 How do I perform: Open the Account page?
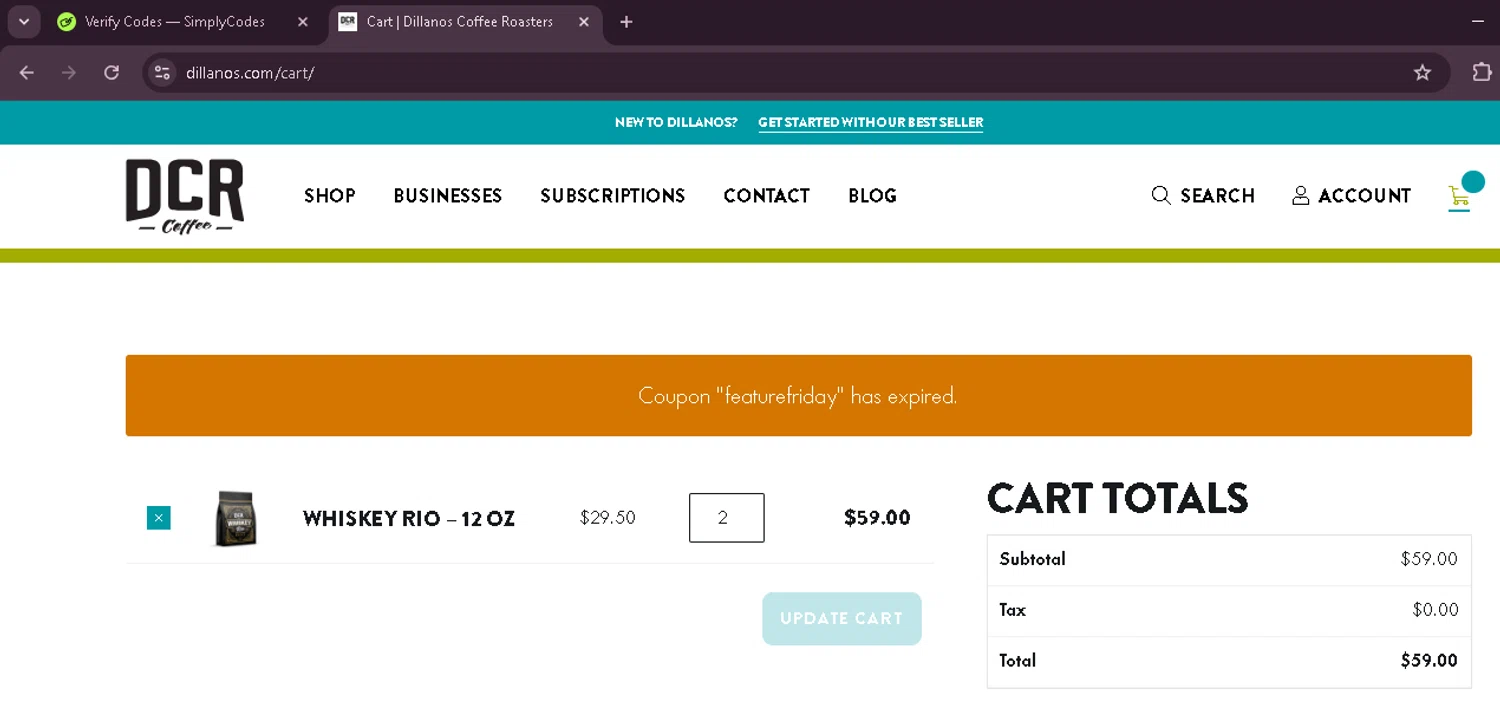coord(1352,196)
